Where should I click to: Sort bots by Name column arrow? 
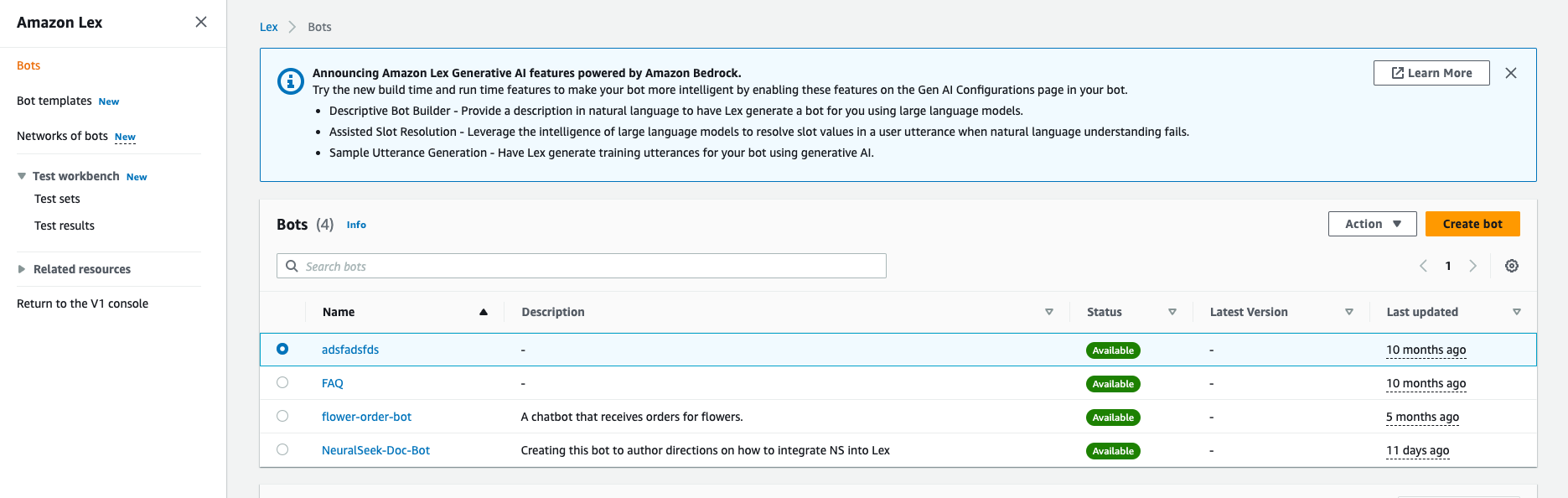pyautogui.click(x=484, y=312)
